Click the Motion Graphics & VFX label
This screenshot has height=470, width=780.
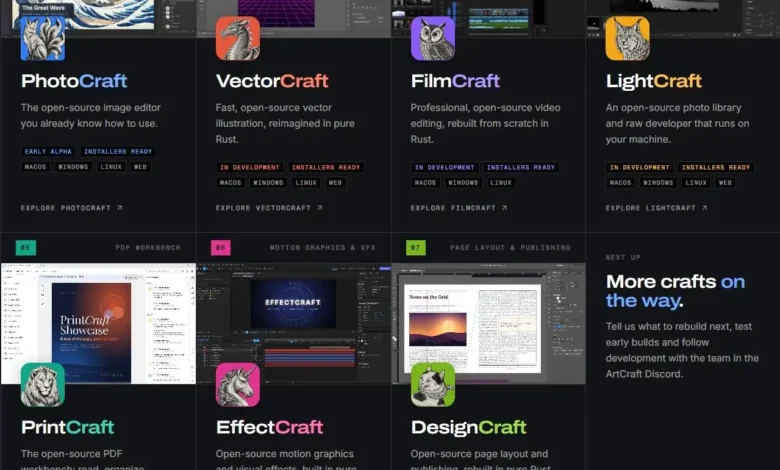323,247
